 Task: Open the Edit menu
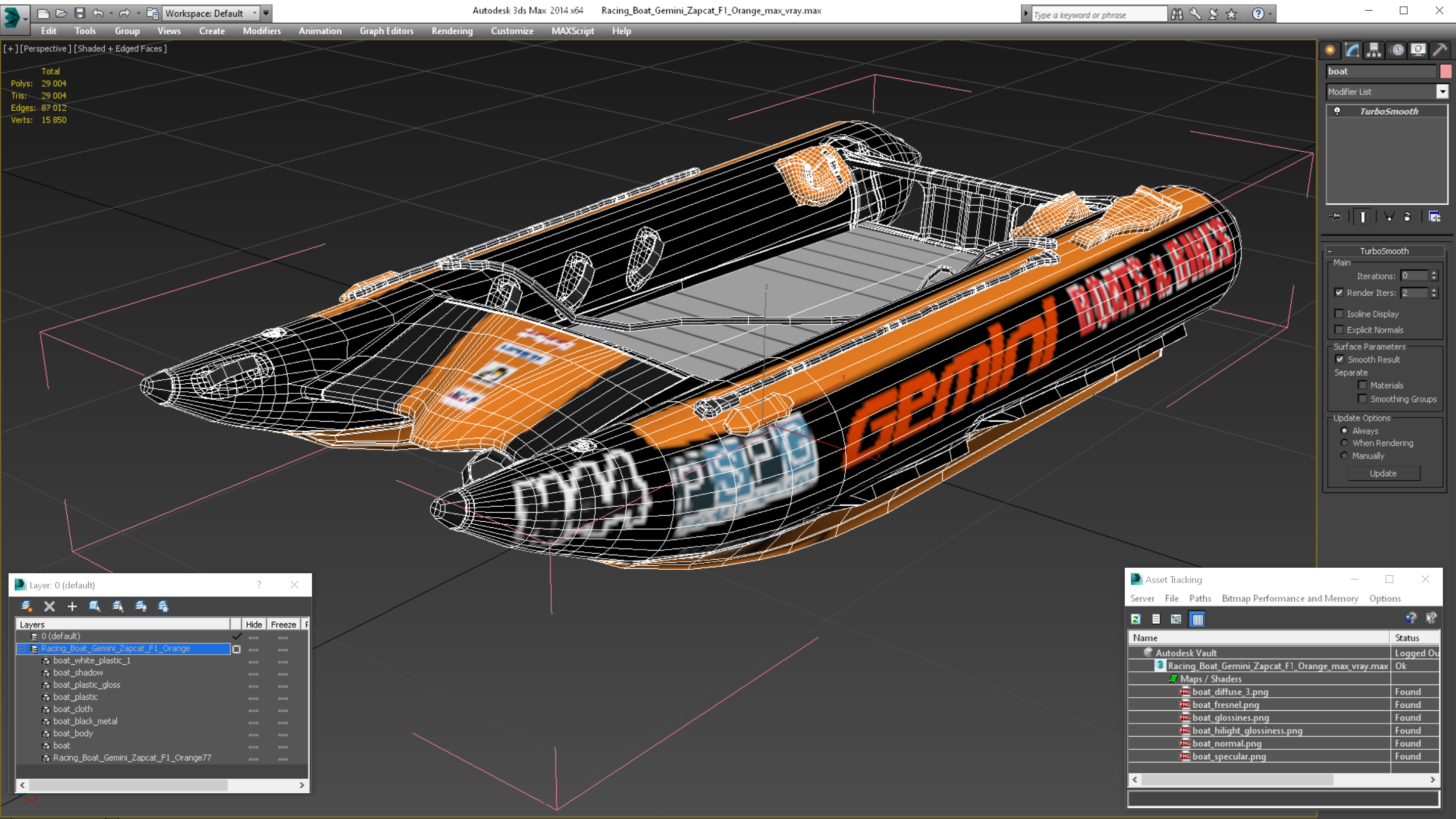pyautogui.click(x=49, y=31)
